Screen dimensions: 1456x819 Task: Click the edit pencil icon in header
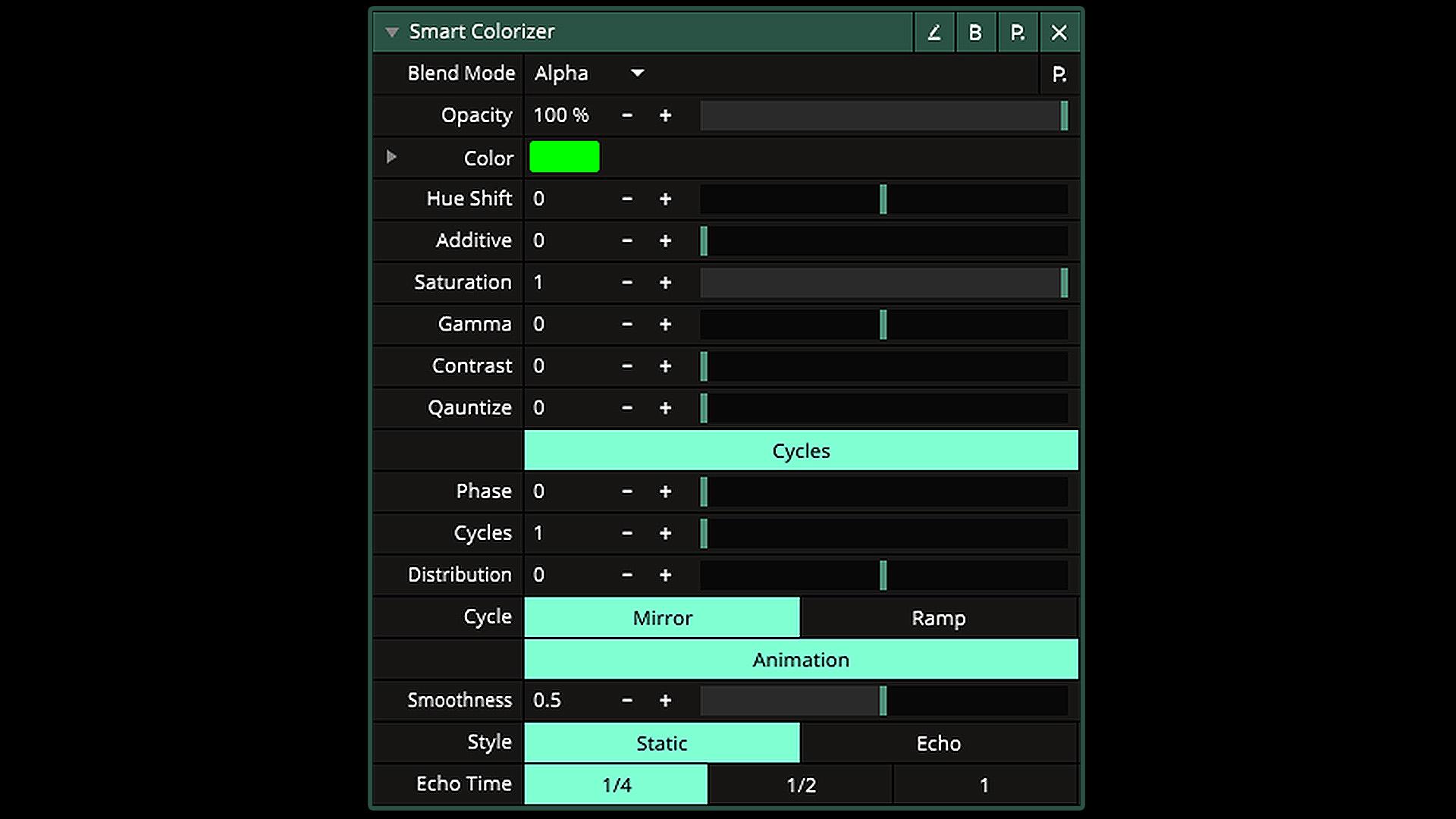click(x=934, y=33)
